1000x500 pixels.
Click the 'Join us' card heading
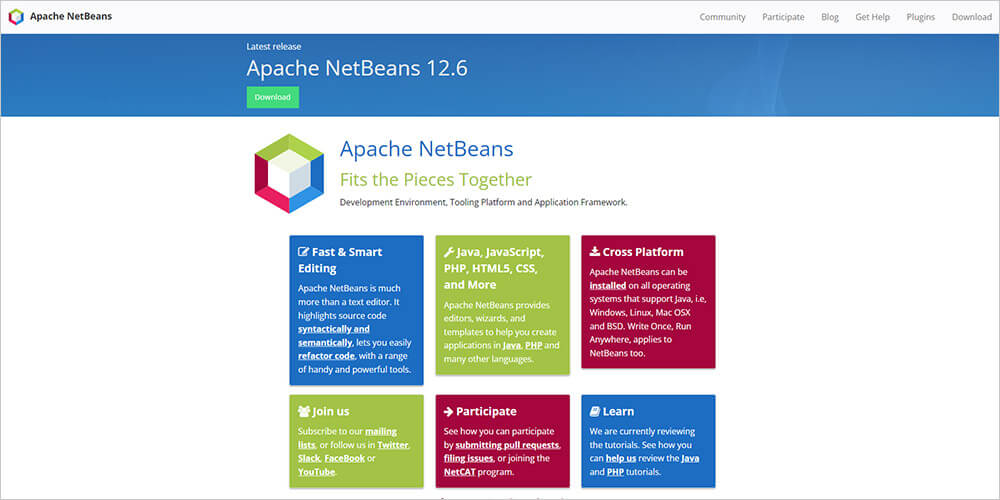331,411
